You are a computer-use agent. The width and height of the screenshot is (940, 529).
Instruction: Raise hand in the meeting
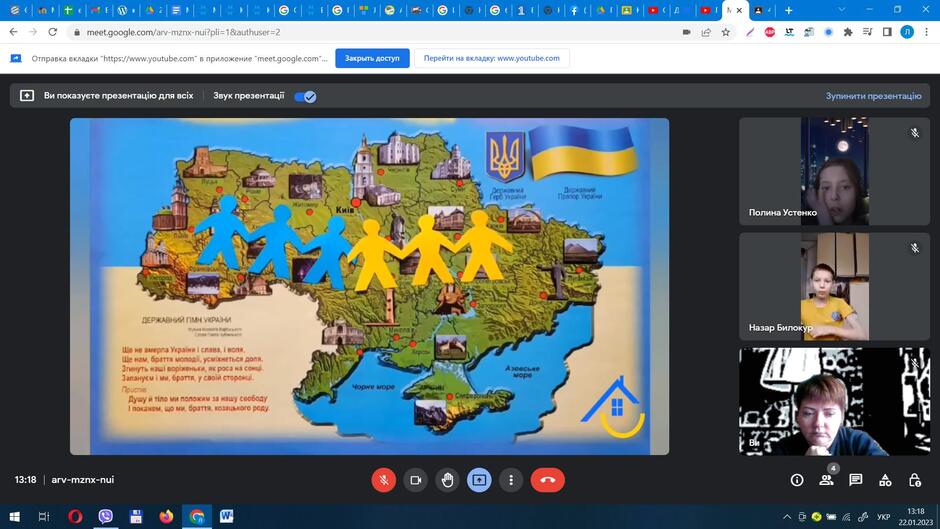click(x=447, y=480)
